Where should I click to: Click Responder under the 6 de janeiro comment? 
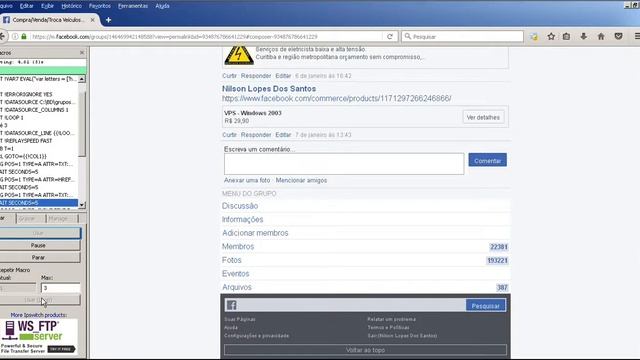pos(256,76)
